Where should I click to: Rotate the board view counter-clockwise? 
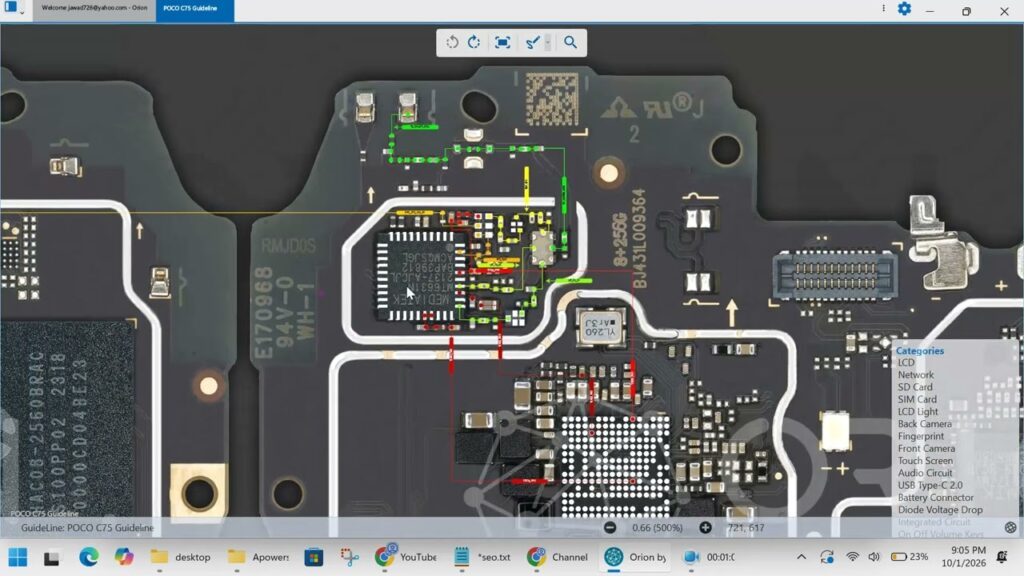[x=452, y=42]
